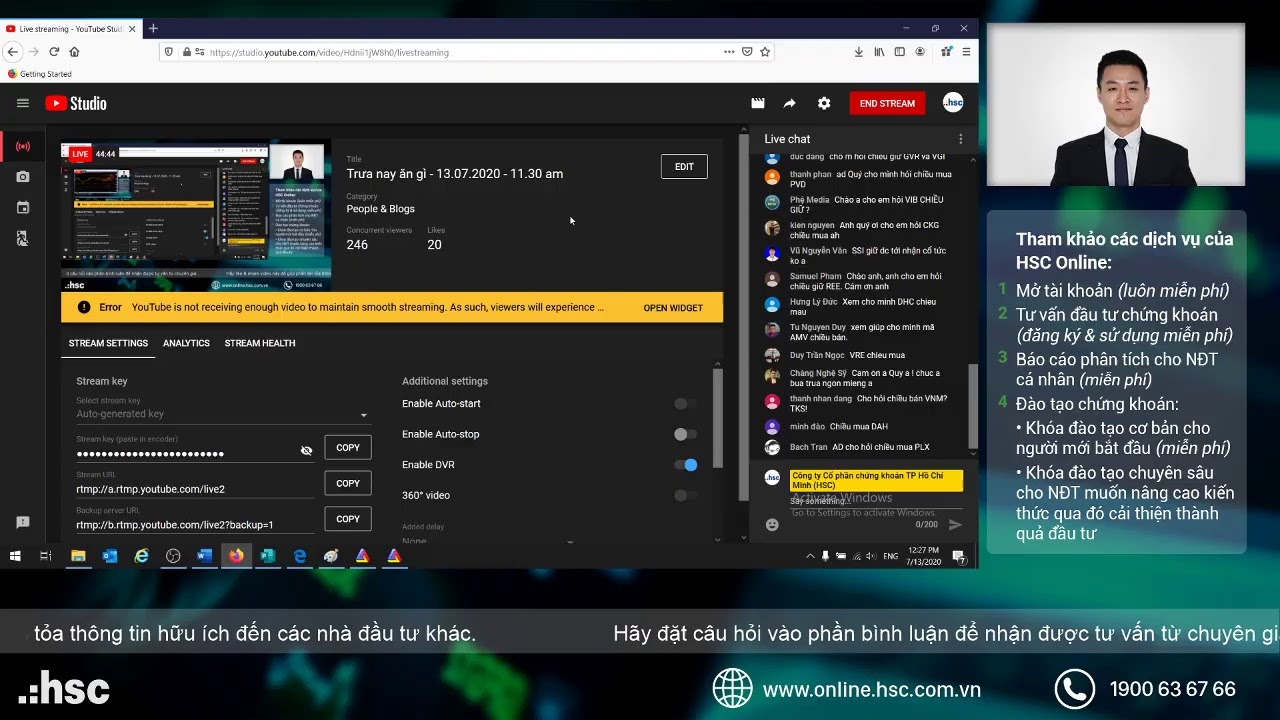This screenshot has height=720, width=1280.
Task: Open File Explorer from taskbar
Action: pos(78,556)
